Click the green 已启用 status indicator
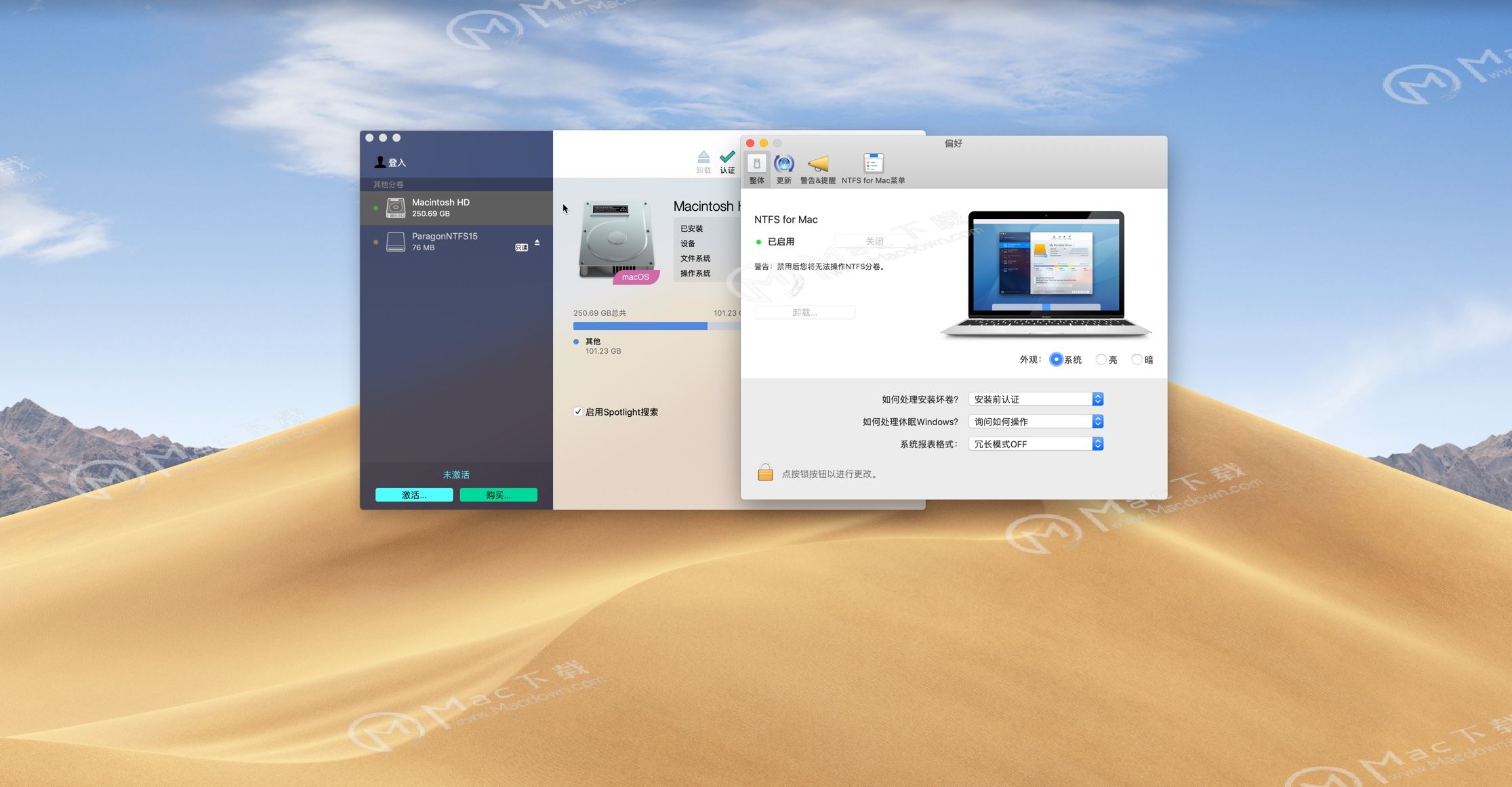 pyautogui.click(x=758, y=242)
